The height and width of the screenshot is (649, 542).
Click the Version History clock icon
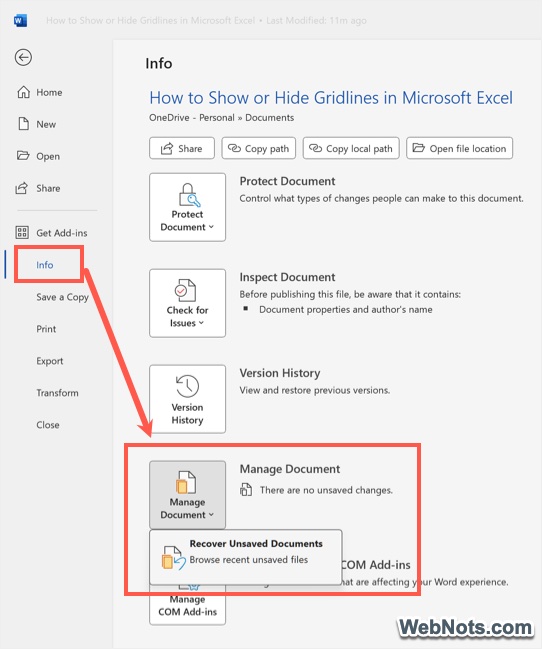point(187,386)
